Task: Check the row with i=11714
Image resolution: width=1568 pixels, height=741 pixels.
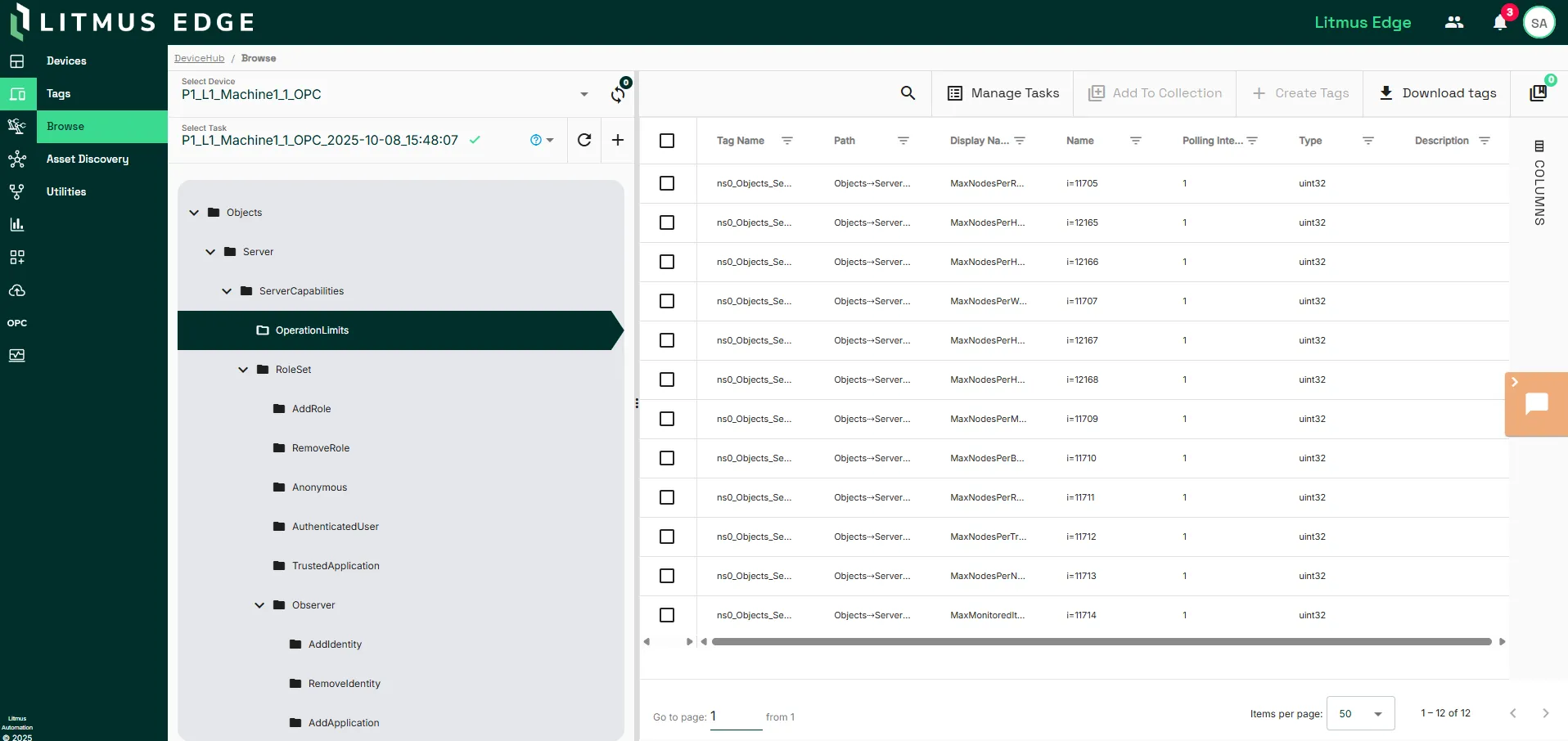Action: 667,615
